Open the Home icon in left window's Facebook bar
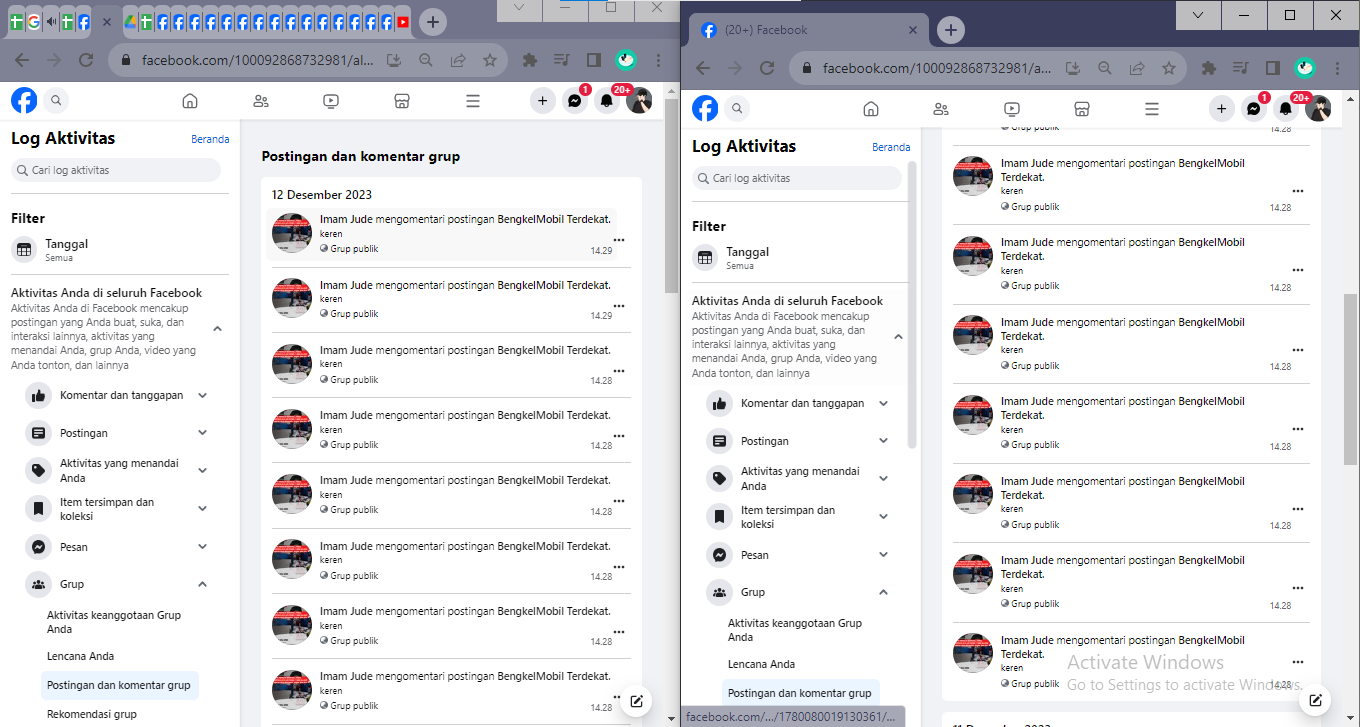The image size is (1360, 727). 190,101
